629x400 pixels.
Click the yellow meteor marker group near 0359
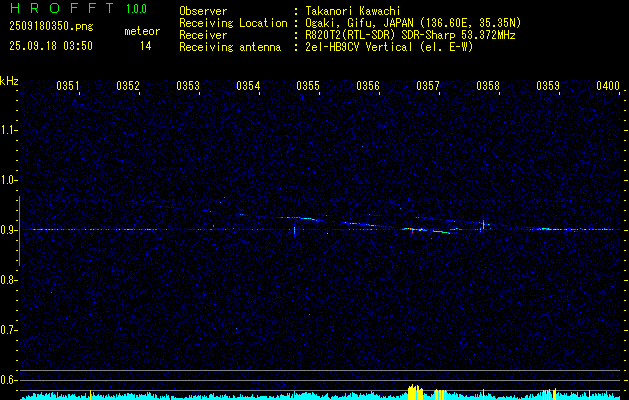pos(549,394)
